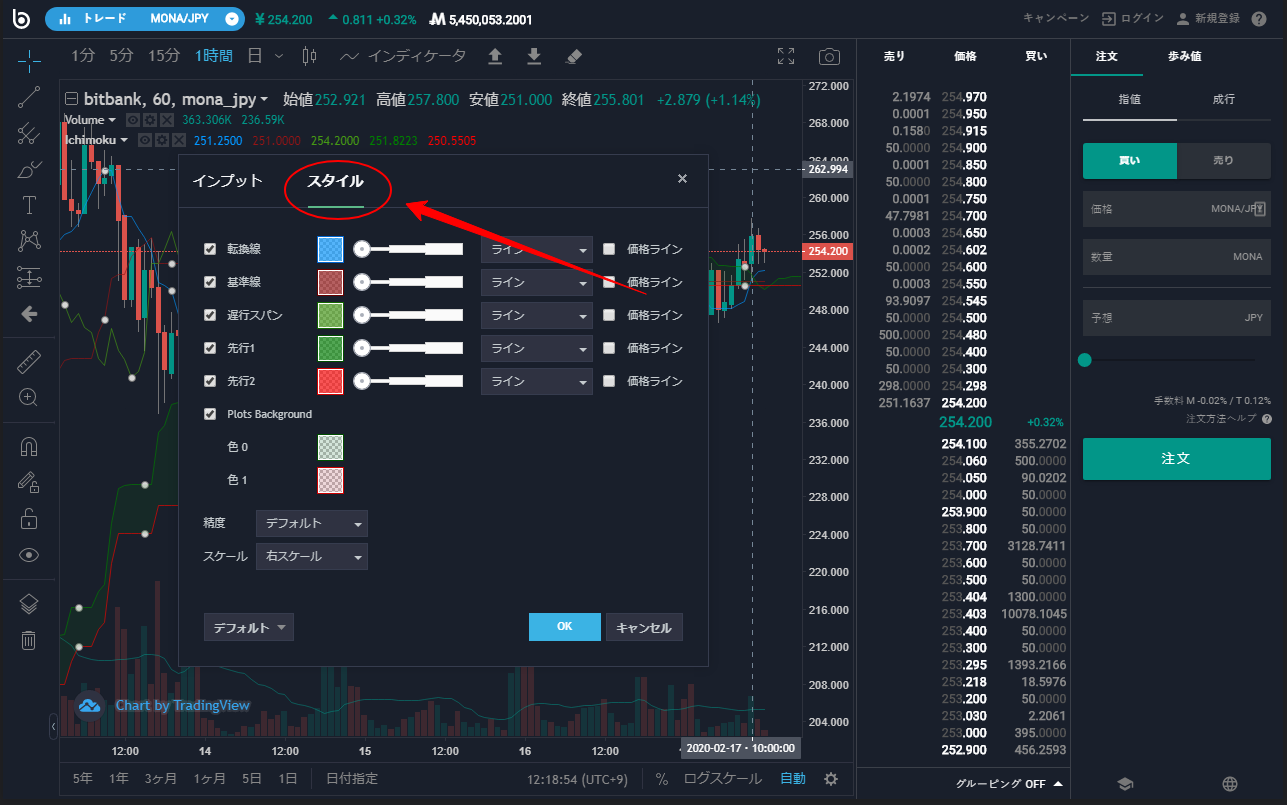Take a chart snapshot with camera icon
Screen dimensions: 1287x805
pyautogui.click(x=829, y=57)
